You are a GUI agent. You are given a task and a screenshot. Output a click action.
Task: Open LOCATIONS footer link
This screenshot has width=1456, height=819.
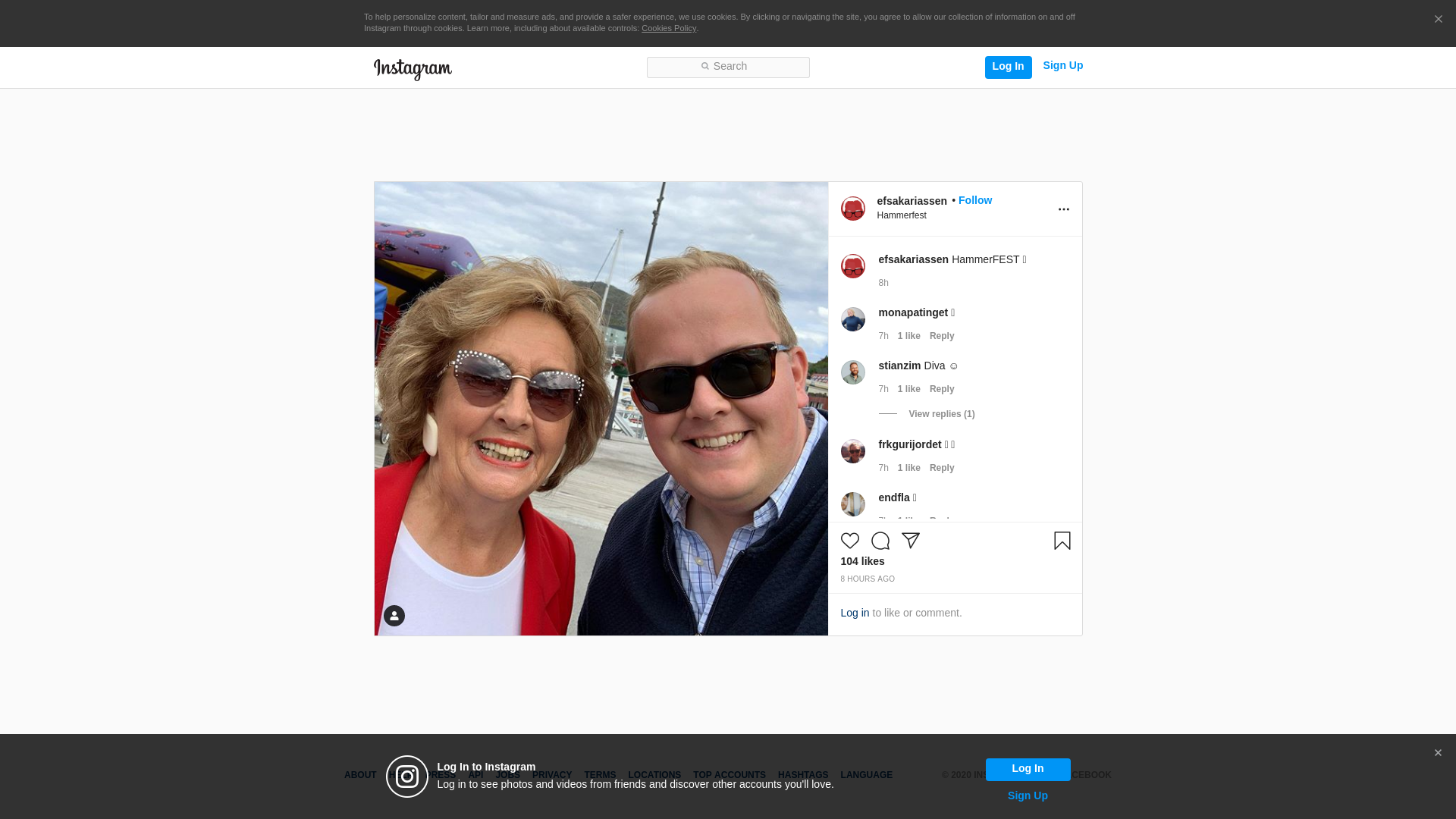[654, 775]
